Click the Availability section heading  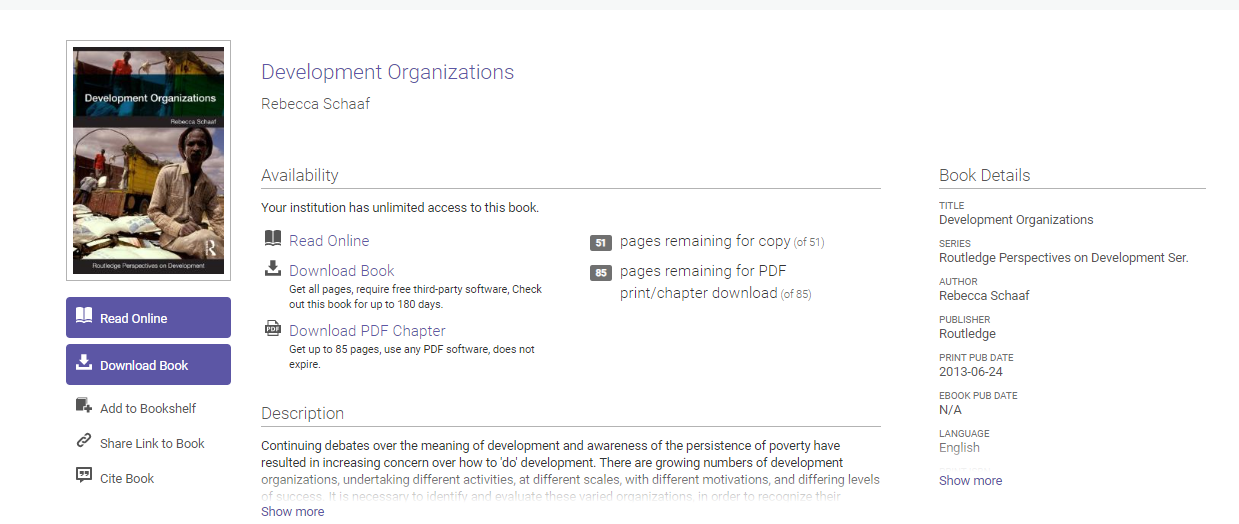click(x=300, y=175)
